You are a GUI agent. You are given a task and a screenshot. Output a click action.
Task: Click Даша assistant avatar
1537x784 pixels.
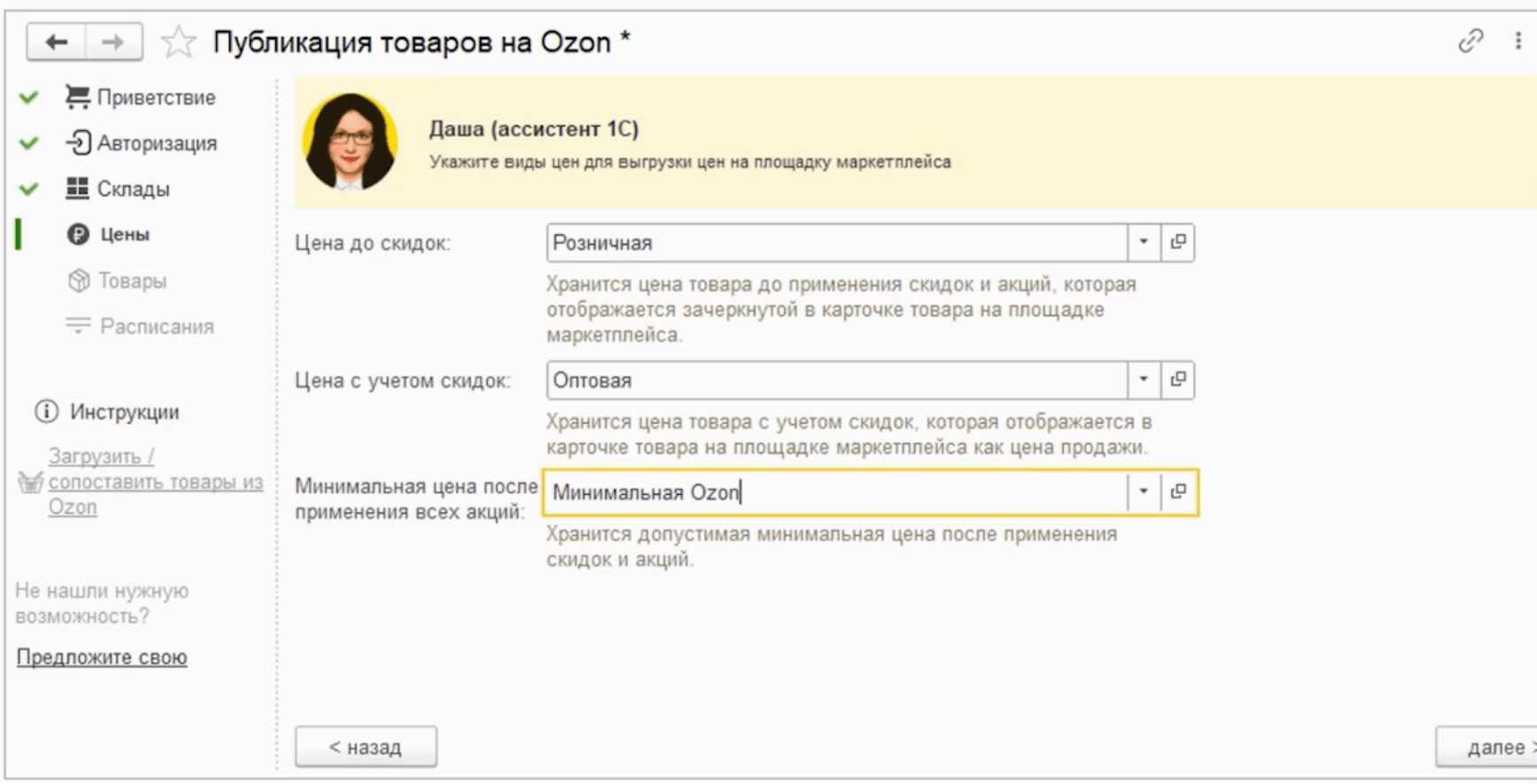click(350, 142)
